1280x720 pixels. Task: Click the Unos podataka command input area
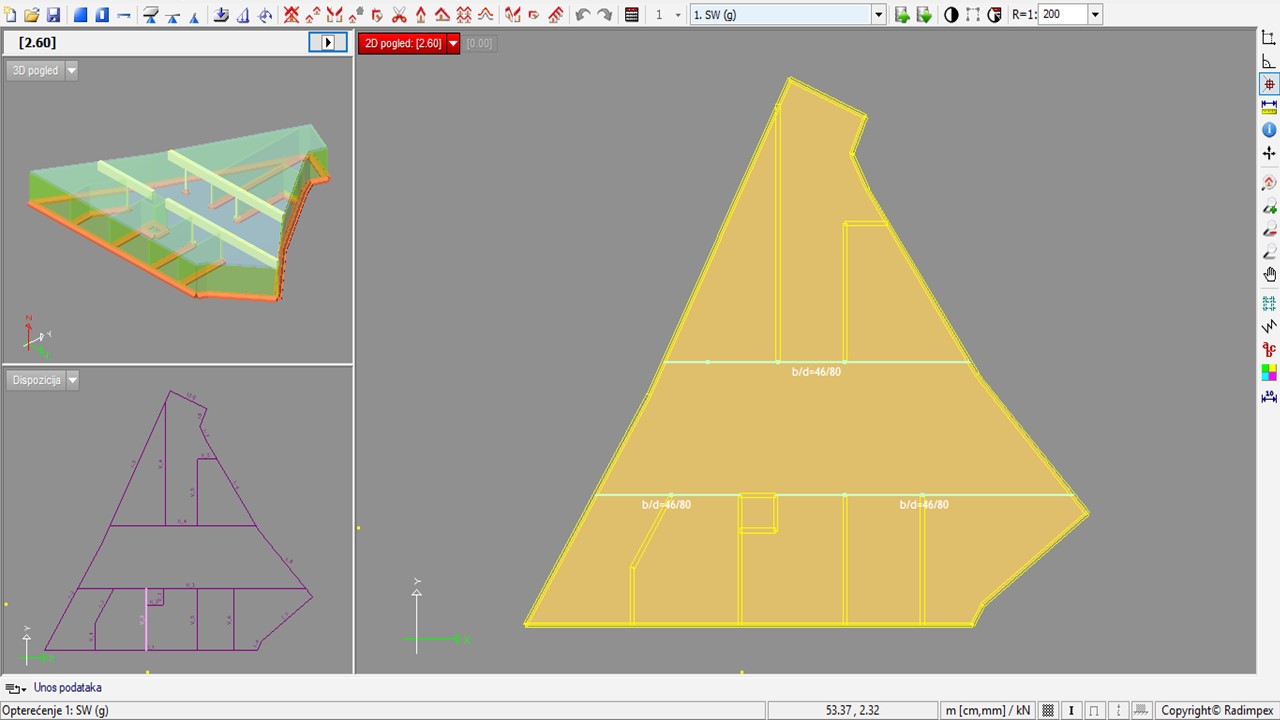click(x=68, y=688)
